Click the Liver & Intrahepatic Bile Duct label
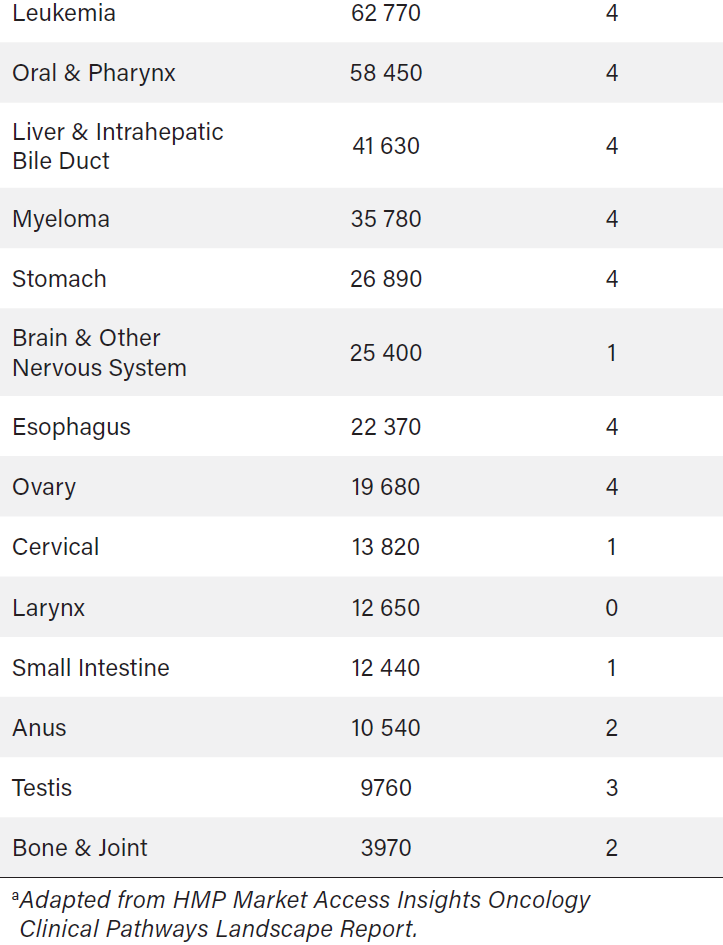Screen dimensions: 723x945 (118, 146)
